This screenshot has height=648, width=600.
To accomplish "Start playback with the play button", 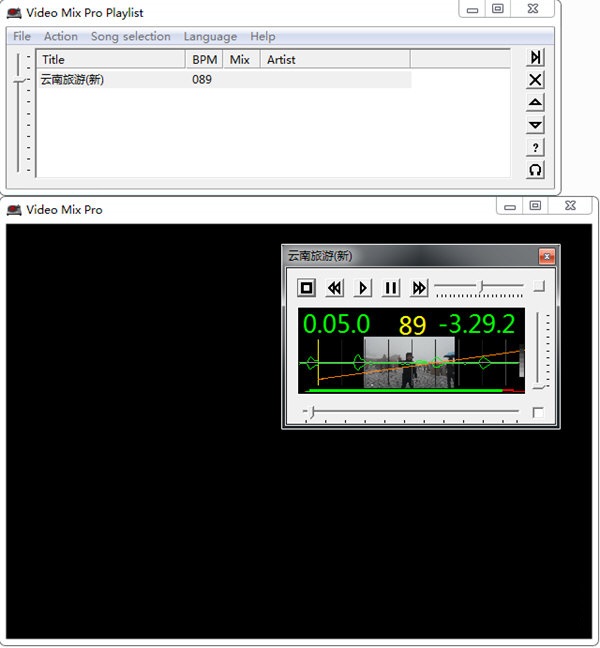I will tap(363, 288).
